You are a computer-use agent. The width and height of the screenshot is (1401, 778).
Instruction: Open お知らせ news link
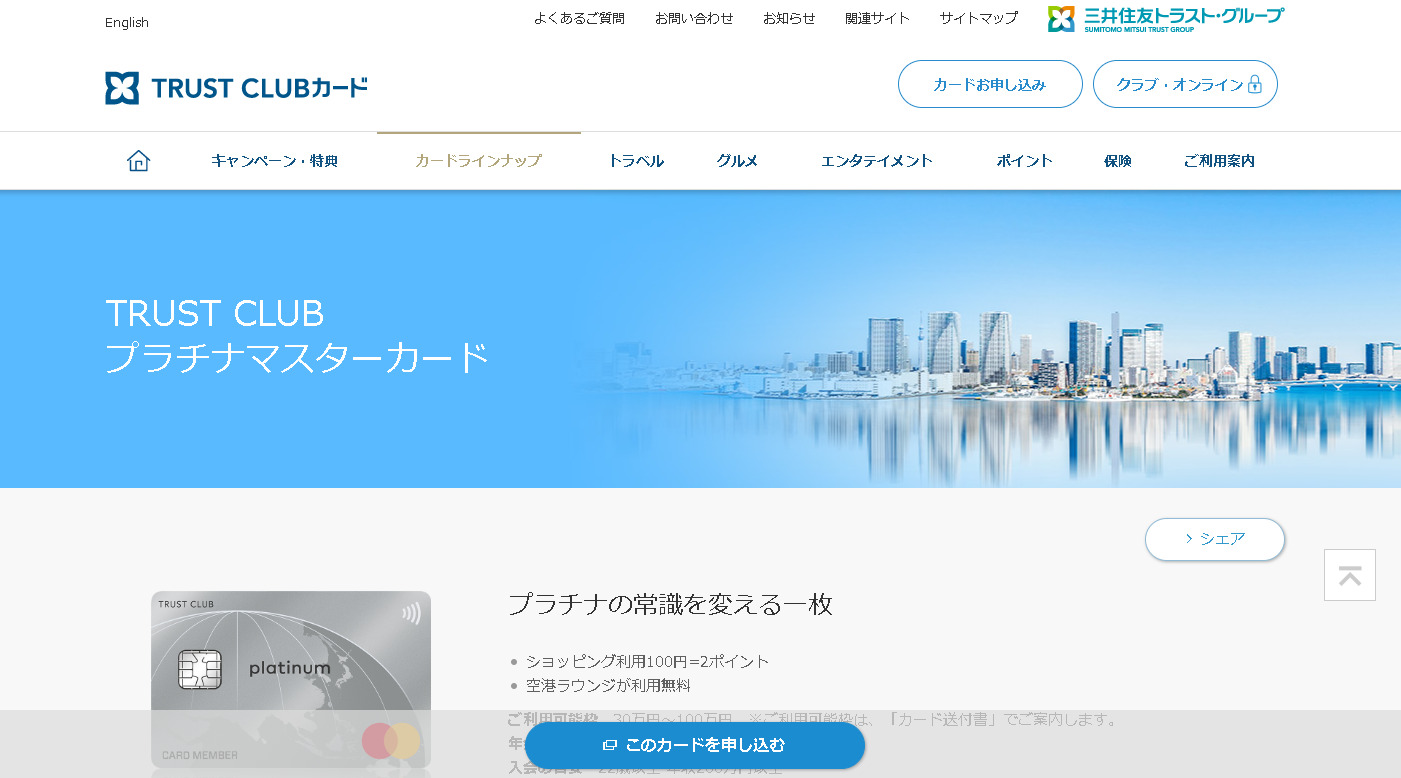(789, 18)
